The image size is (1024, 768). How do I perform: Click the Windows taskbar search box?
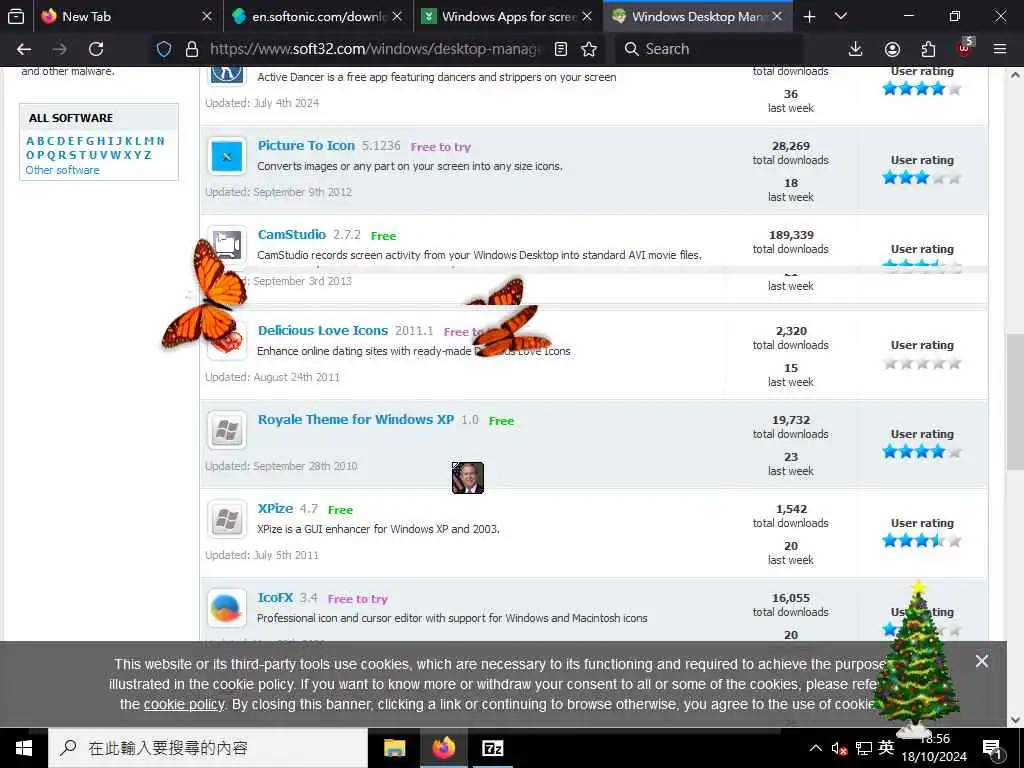point(208,748)
